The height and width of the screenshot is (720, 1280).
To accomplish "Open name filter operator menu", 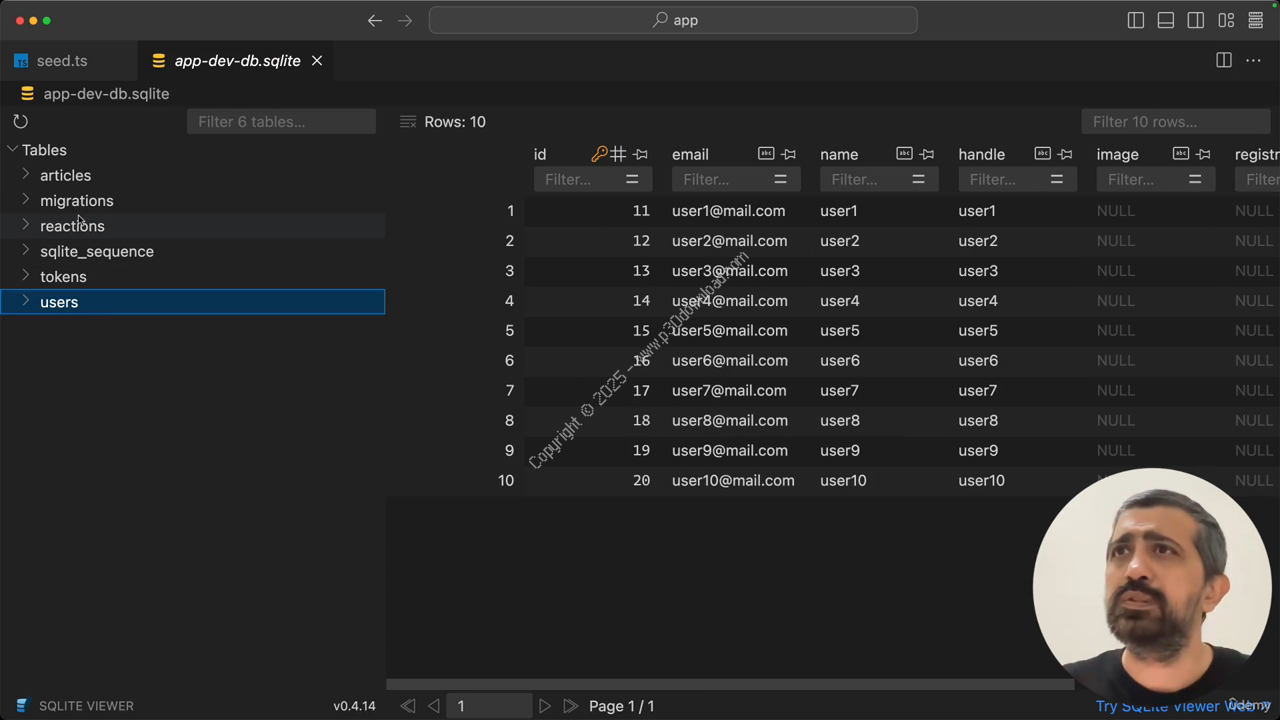I will 918,179.
